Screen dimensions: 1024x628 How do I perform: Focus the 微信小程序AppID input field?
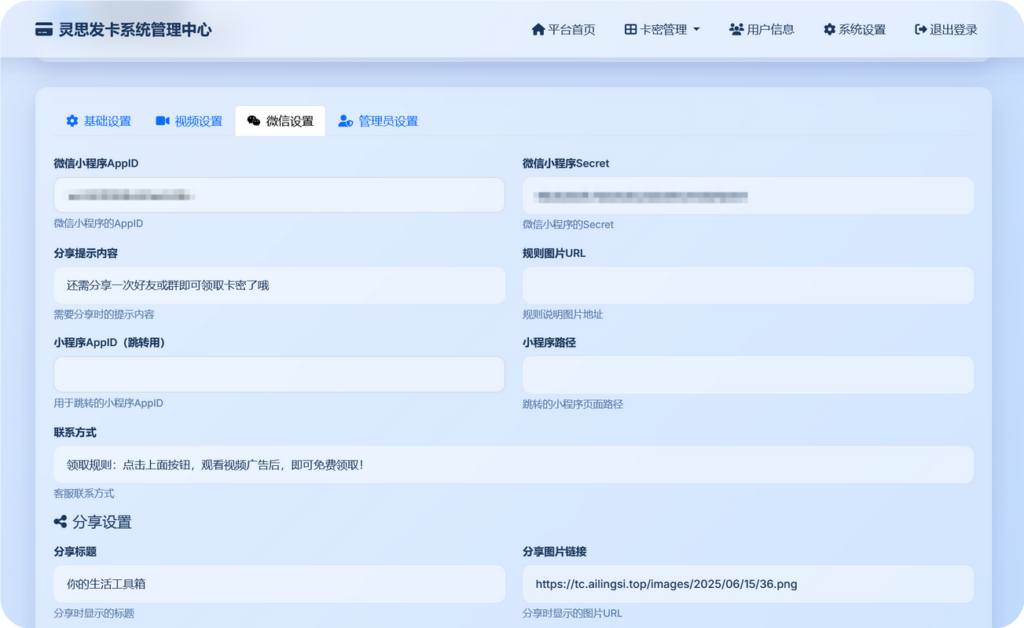click(279, 195)
